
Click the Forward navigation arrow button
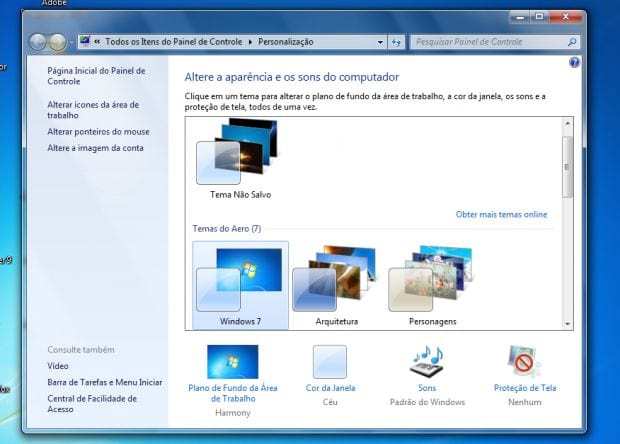click(x=58, y=42)
